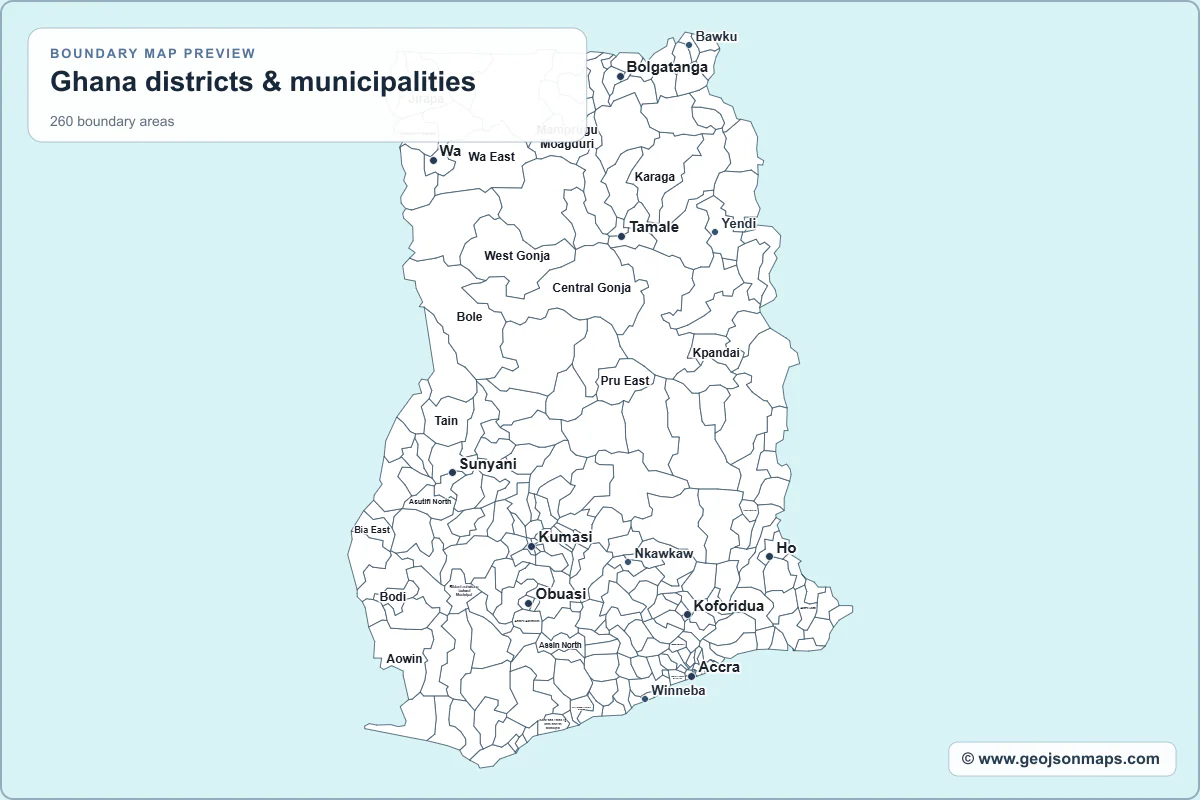The height and width of the screenshot is (800, 1200).
Task: Select the Pru East district label
Action: tap(625, 381)
